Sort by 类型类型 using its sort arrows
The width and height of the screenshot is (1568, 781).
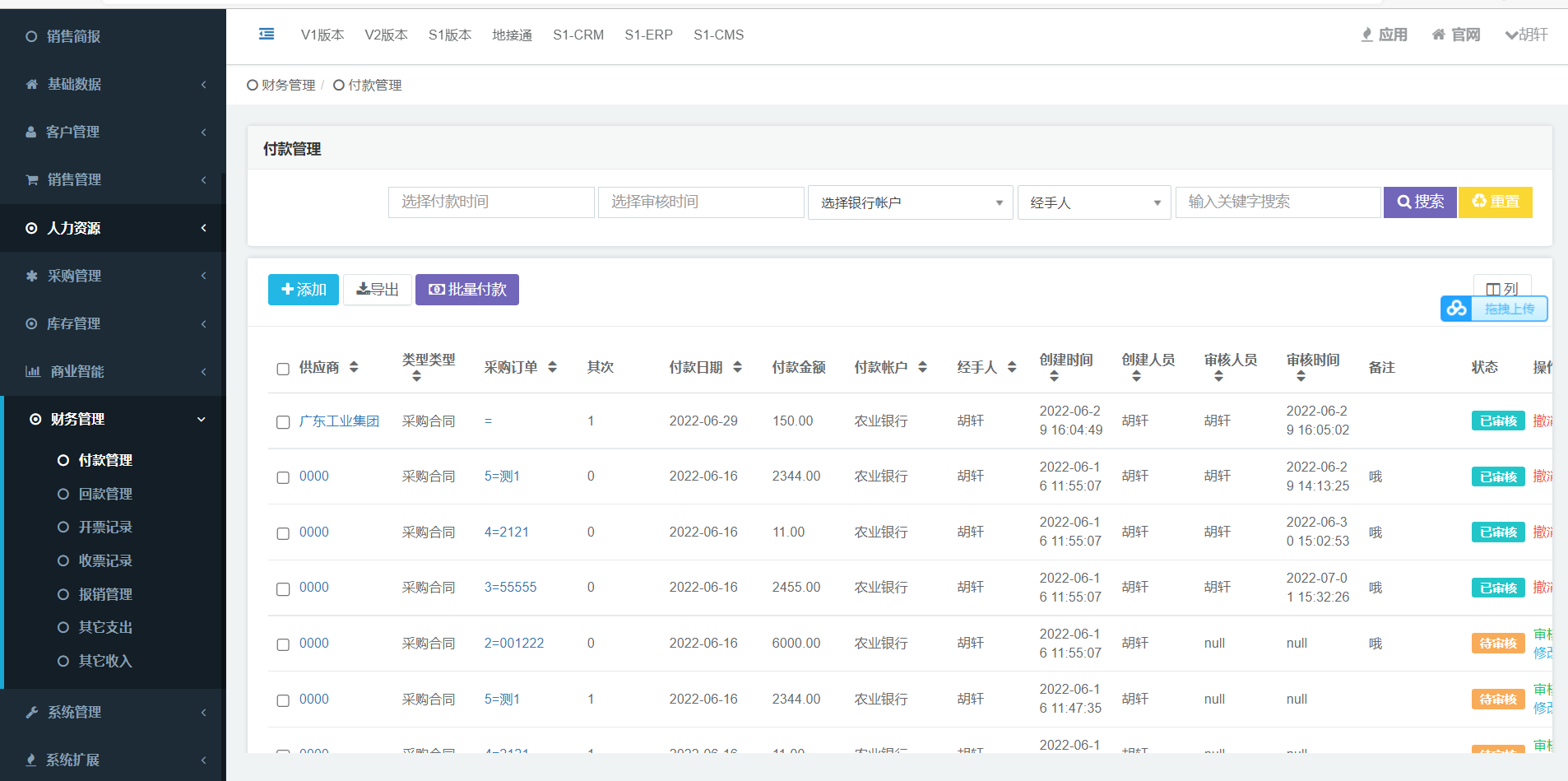(x=416, y=376)
